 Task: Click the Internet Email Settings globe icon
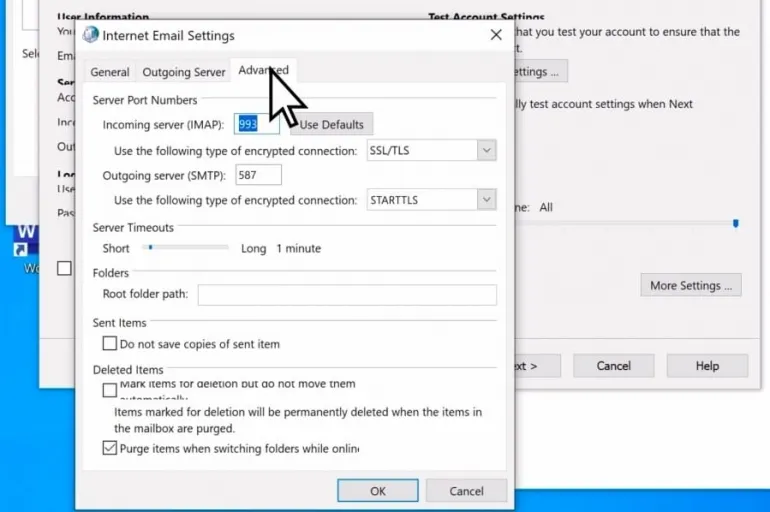[91, 35]
